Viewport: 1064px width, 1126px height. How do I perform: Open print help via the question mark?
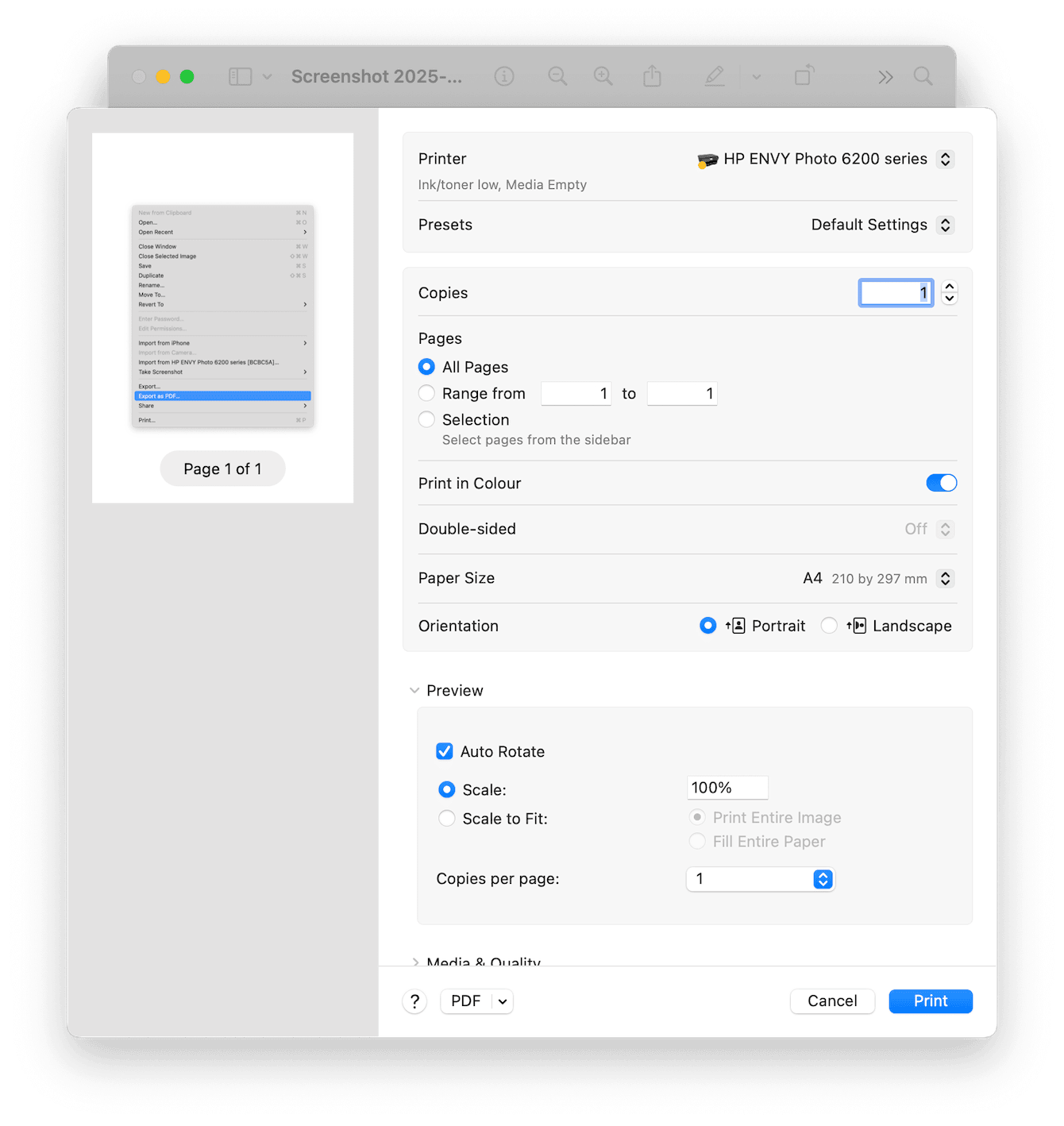click(414, 1001)
